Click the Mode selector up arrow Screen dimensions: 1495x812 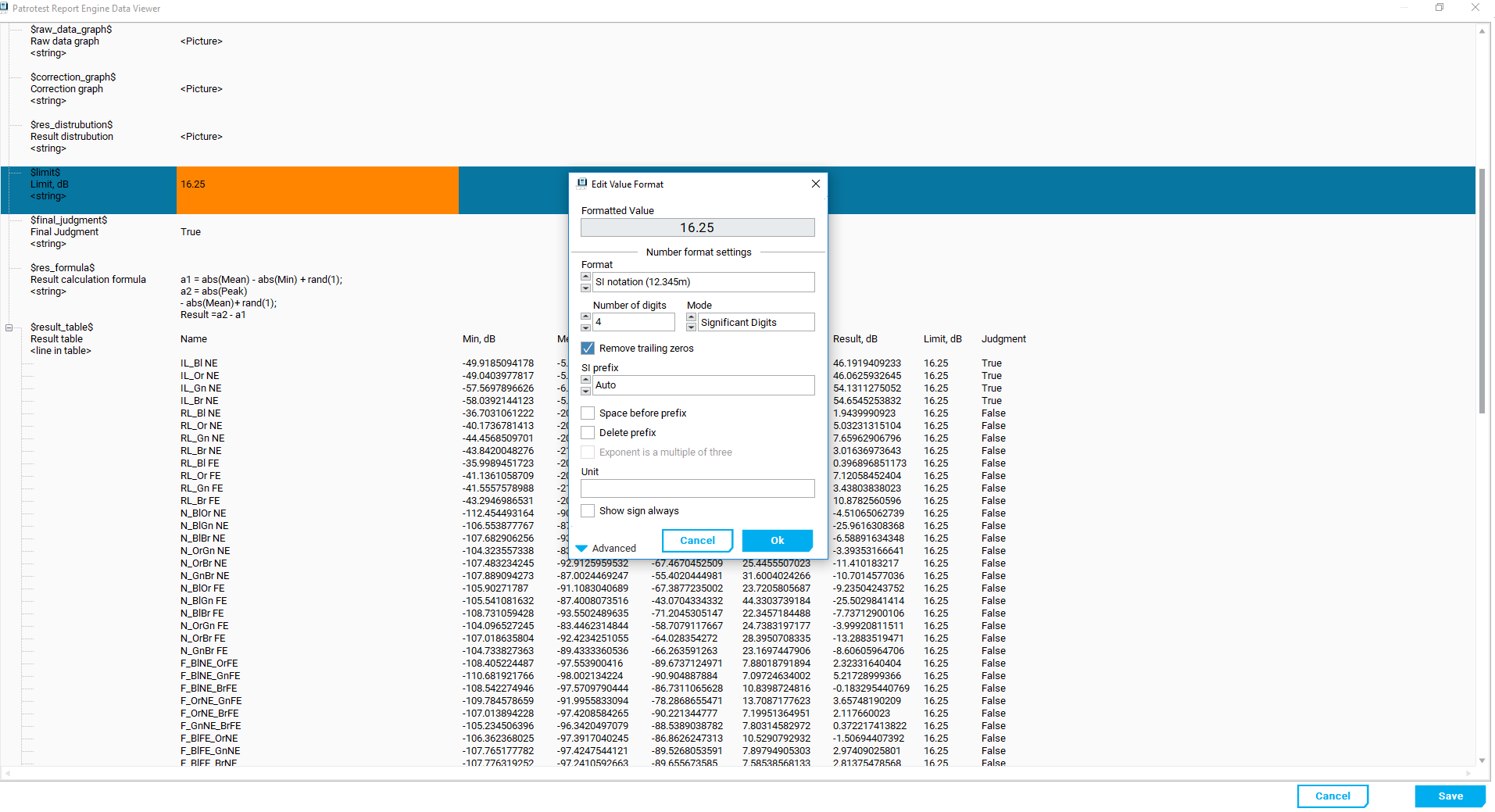click(691, 317)
